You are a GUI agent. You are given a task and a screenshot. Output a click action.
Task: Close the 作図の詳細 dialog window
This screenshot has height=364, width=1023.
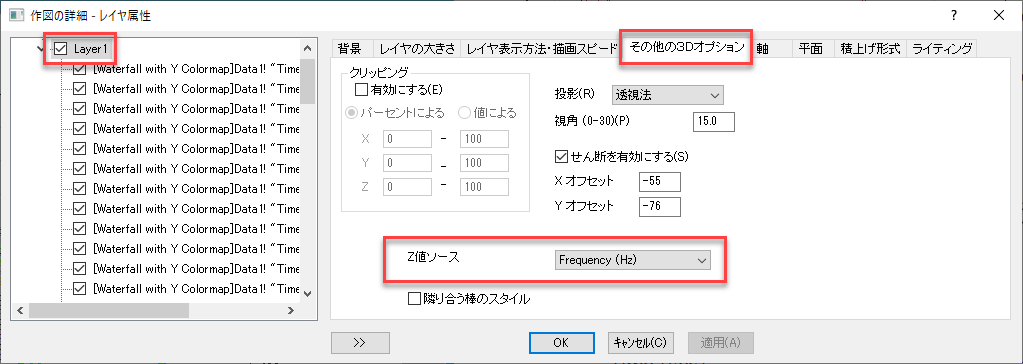[x=998, y=14]
